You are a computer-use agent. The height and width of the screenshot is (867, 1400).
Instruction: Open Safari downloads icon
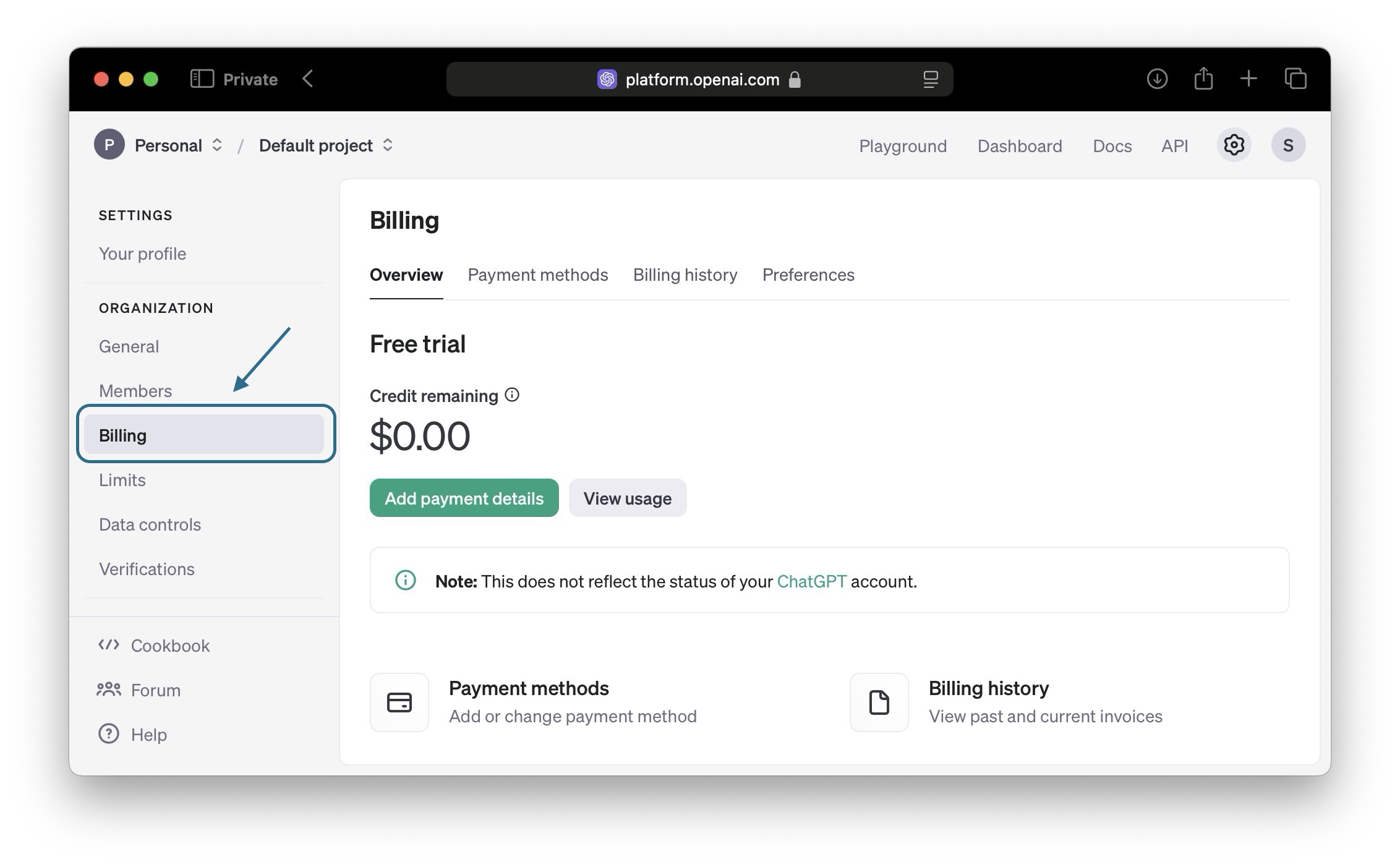(x=1157, y=79)
